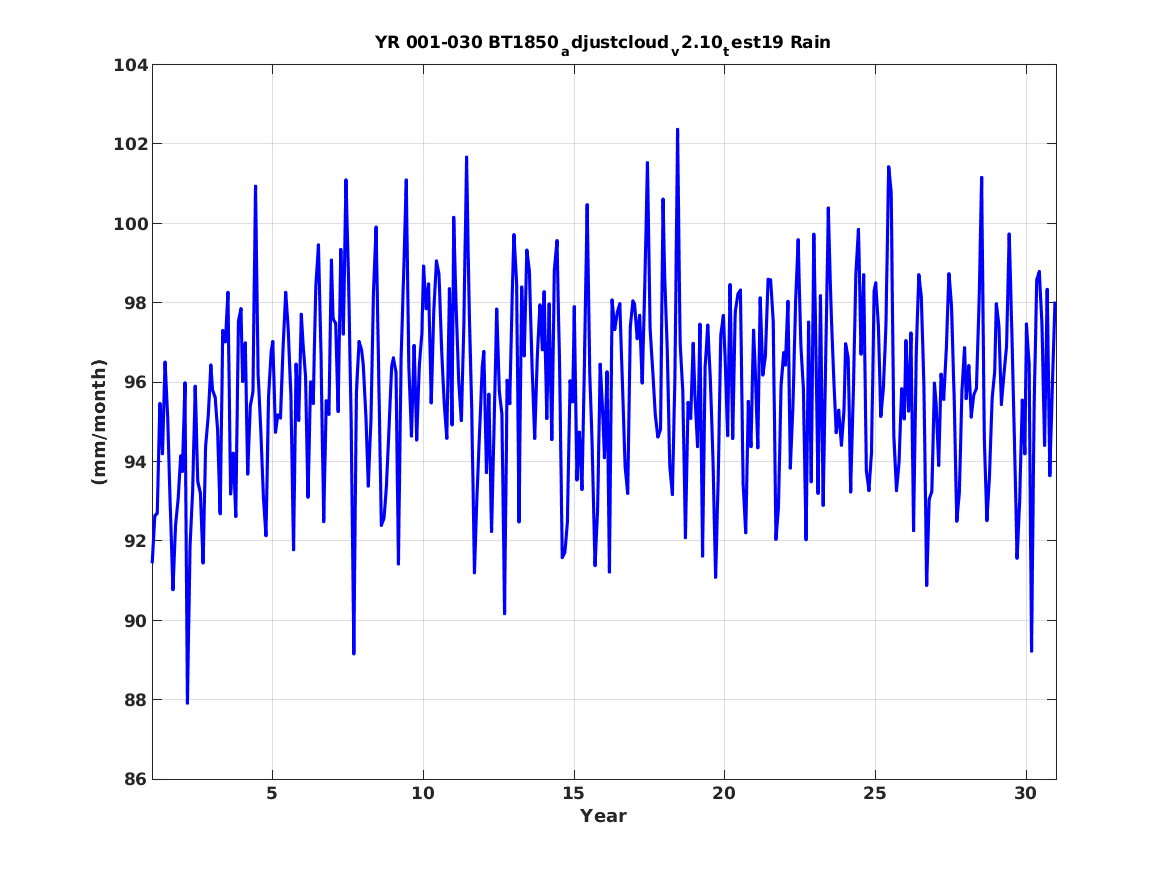
Task: Click y-axis tick label 86
Action: [x=135, y=779]
